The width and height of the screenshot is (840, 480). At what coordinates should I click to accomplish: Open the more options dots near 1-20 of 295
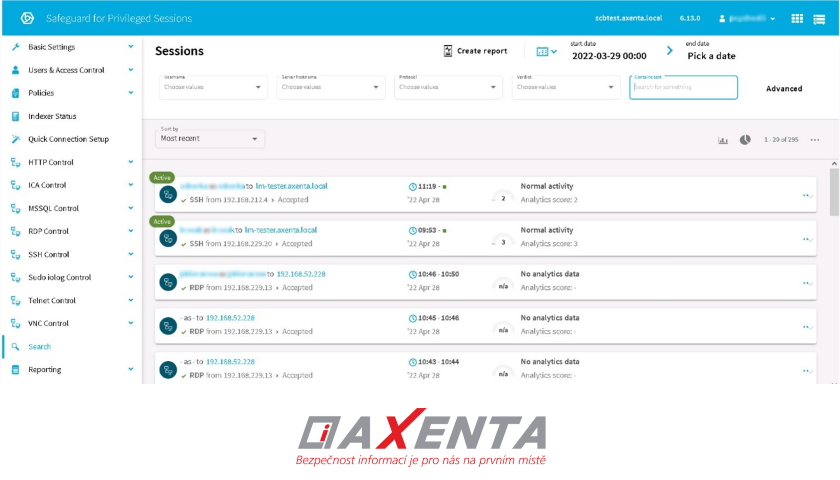tap(815, 140)
